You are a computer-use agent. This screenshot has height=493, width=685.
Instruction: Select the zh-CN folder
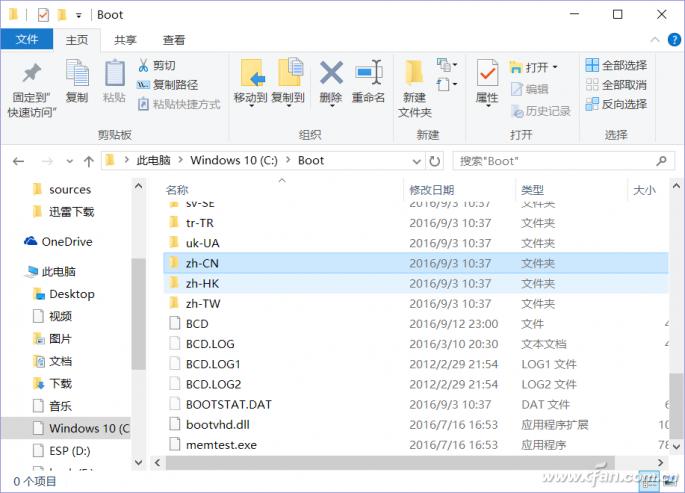click(x=416, y=263)
